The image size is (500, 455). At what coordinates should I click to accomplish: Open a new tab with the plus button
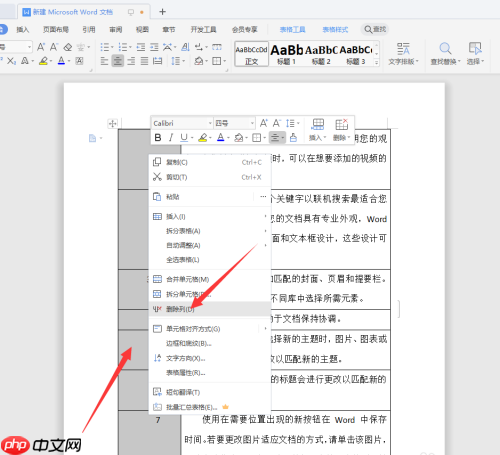[x=162, y=12]
